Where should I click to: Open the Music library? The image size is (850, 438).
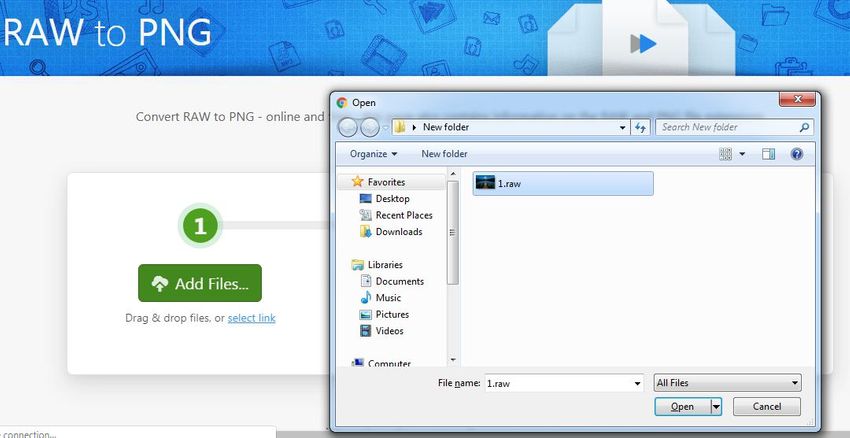pyautogui.click(x=388, y=298)
